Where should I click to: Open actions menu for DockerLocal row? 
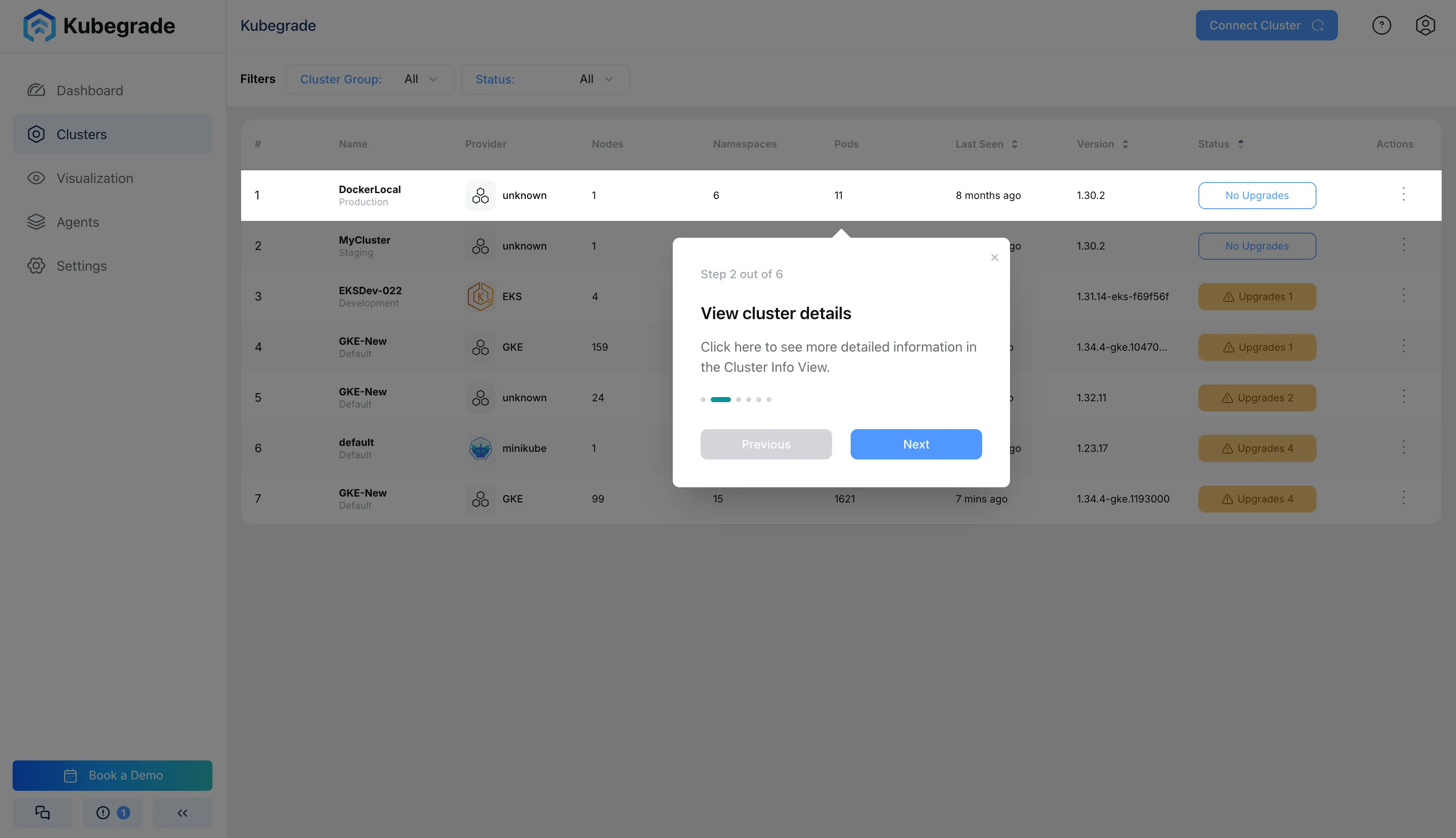coord(1403,194)
